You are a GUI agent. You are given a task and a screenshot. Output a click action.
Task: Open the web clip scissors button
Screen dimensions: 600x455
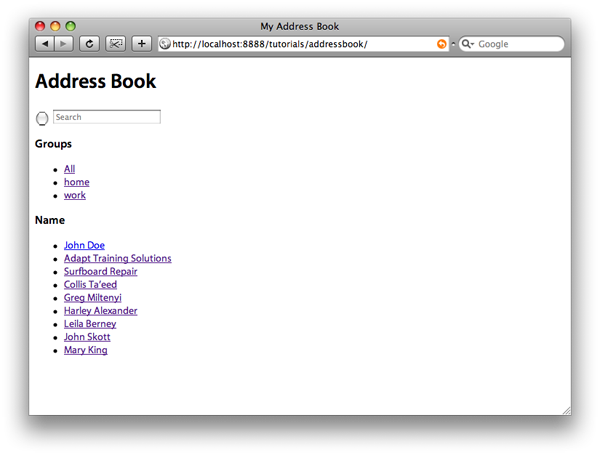[116, 44]
